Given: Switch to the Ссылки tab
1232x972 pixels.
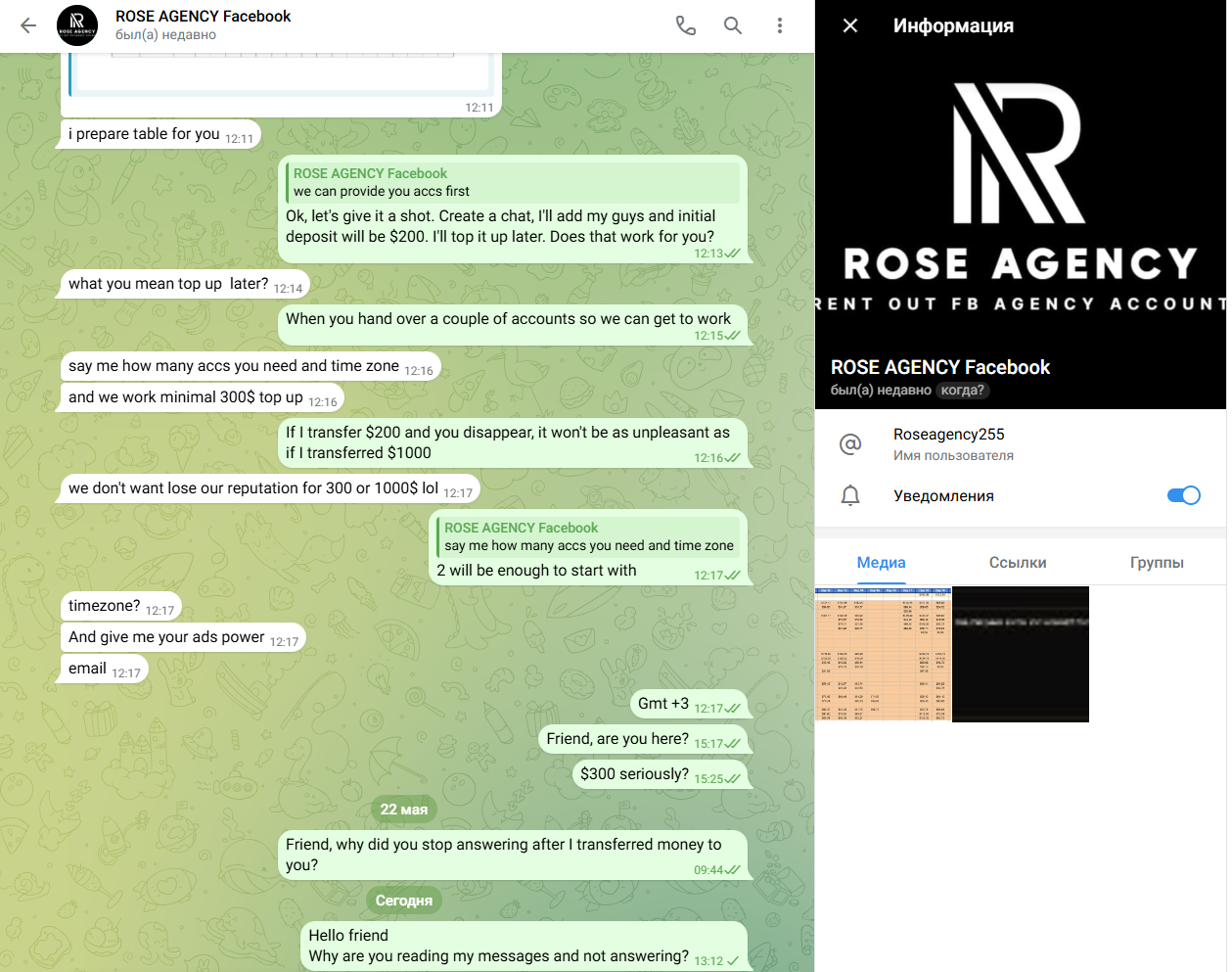Looking at the screenshot, I should (1018, 563).
